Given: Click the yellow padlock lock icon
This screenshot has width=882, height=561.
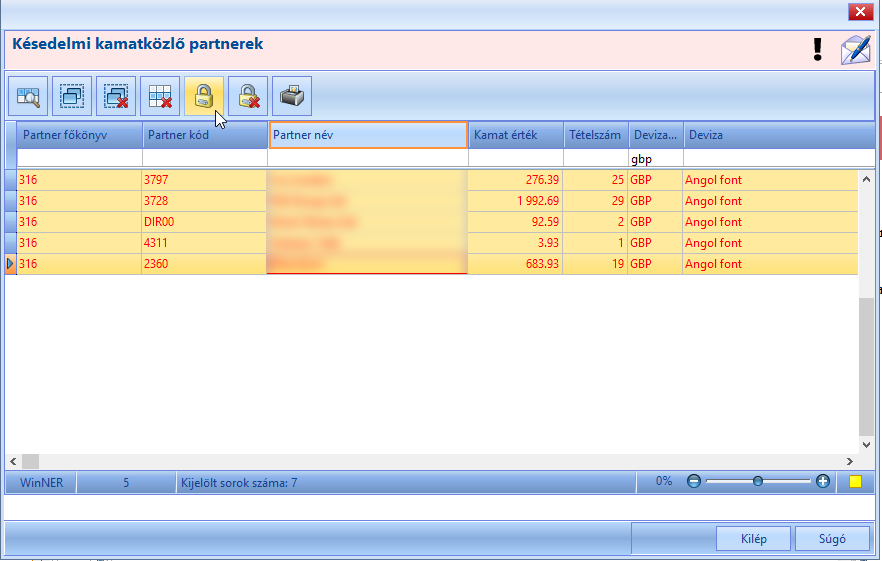Looking at the screenshot, I should 204,96.
